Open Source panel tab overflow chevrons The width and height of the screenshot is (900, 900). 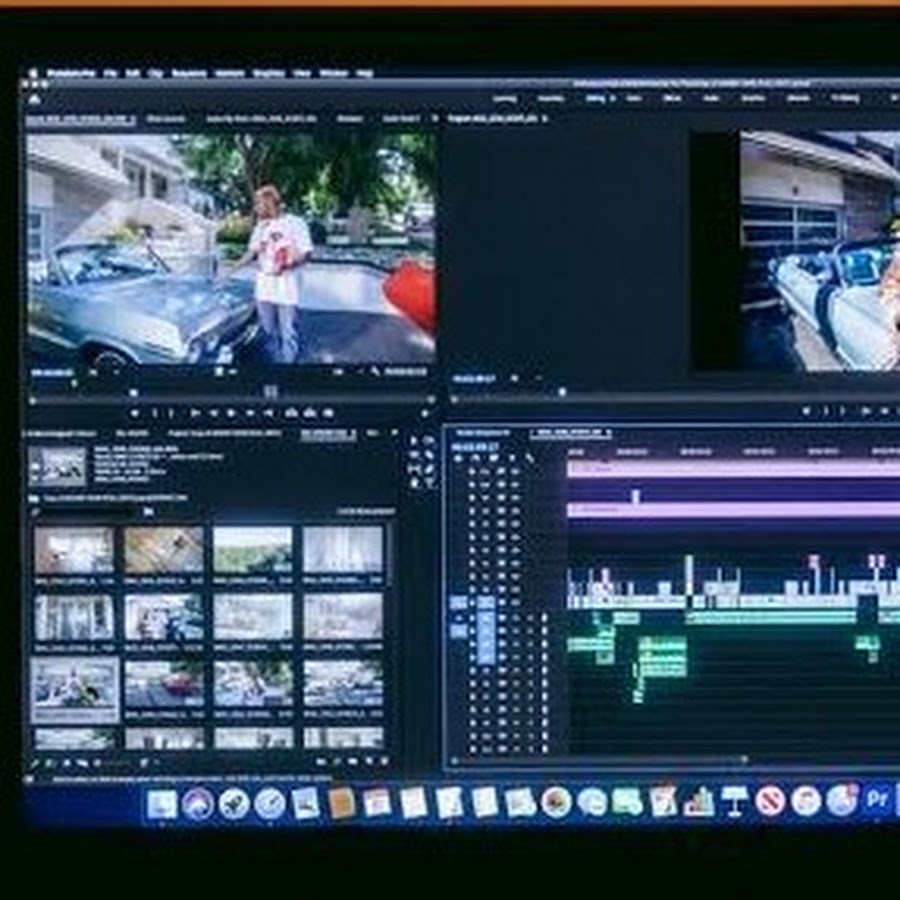pyautogui.click(x=435, y=118)
